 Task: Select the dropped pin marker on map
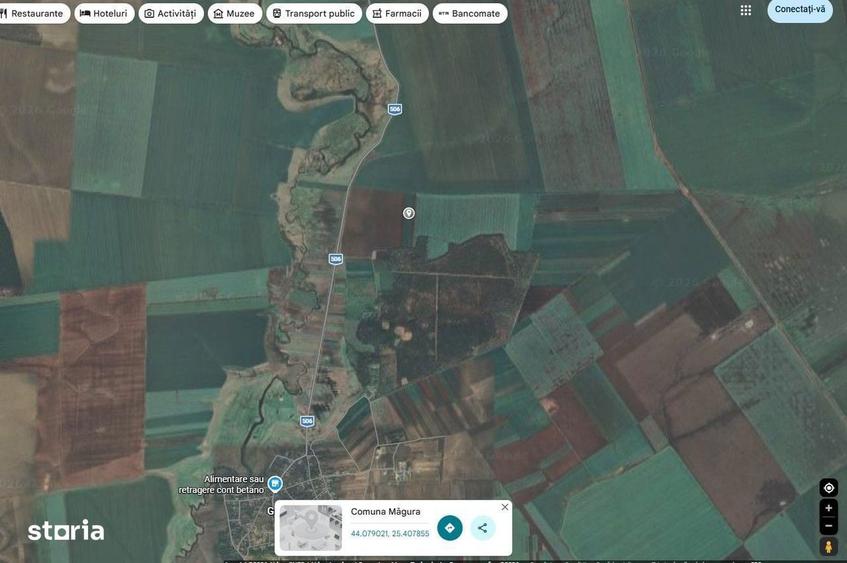pyautogui.click(x=409, y=213)
